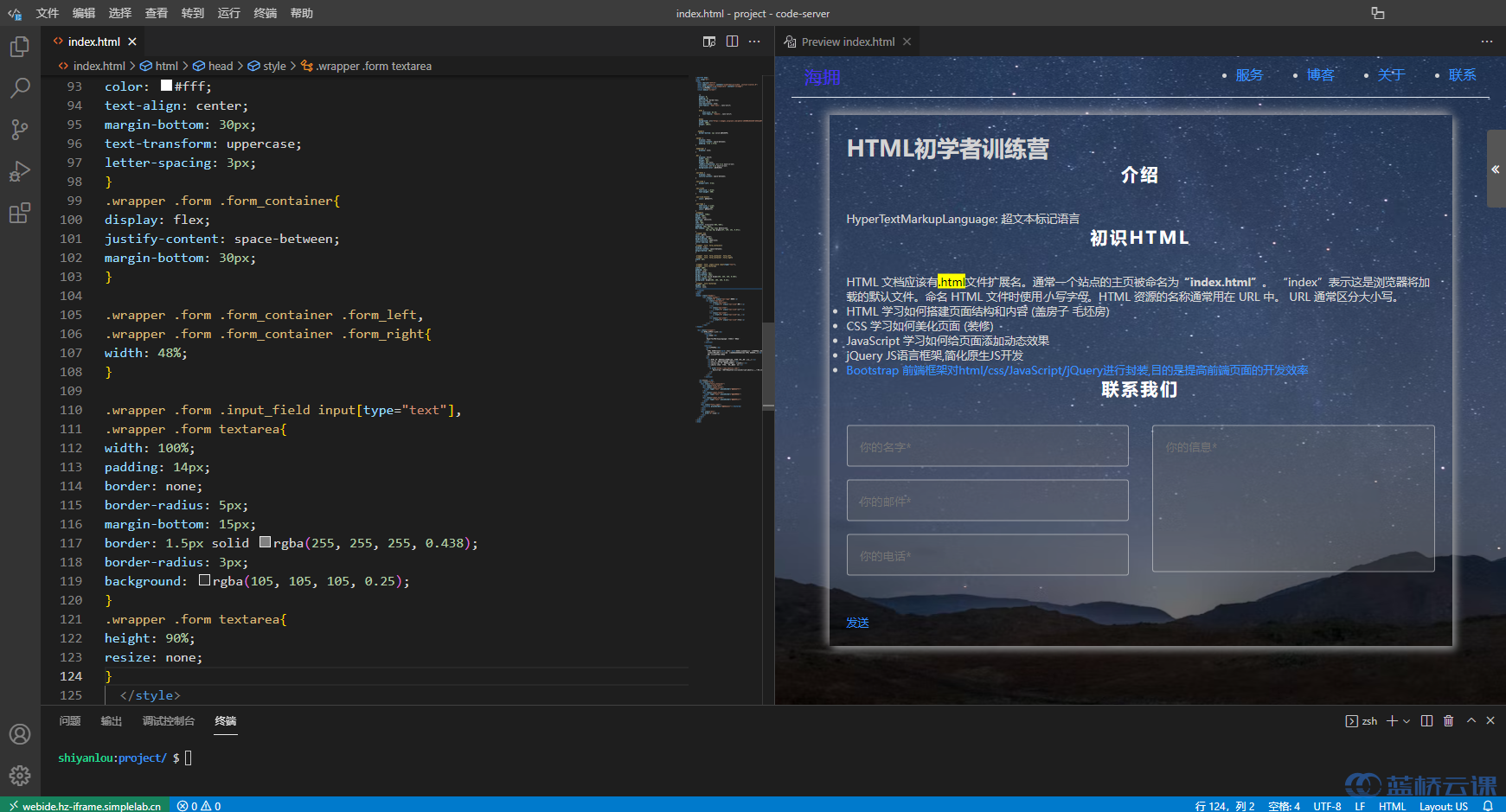
Task: Click the 发送 submit button in preview
Action: coord(857,623)
